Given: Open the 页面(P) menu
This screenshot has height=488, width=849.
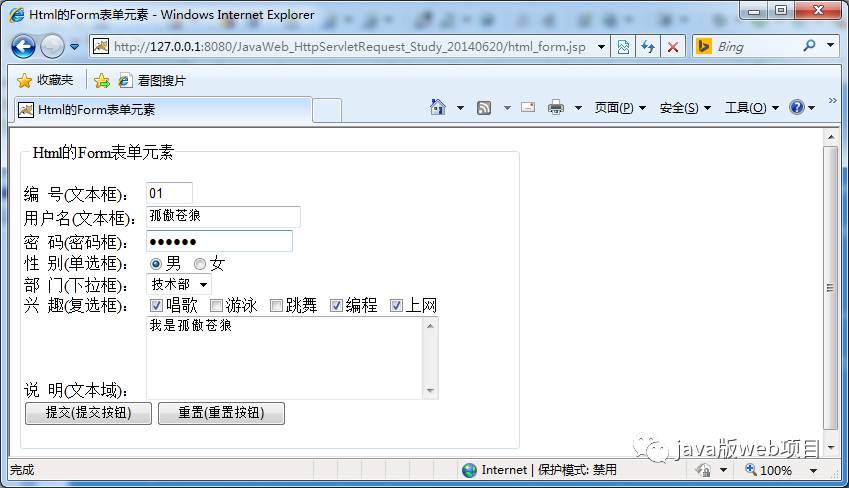Looking at the screenshot, I should [620, 108].
